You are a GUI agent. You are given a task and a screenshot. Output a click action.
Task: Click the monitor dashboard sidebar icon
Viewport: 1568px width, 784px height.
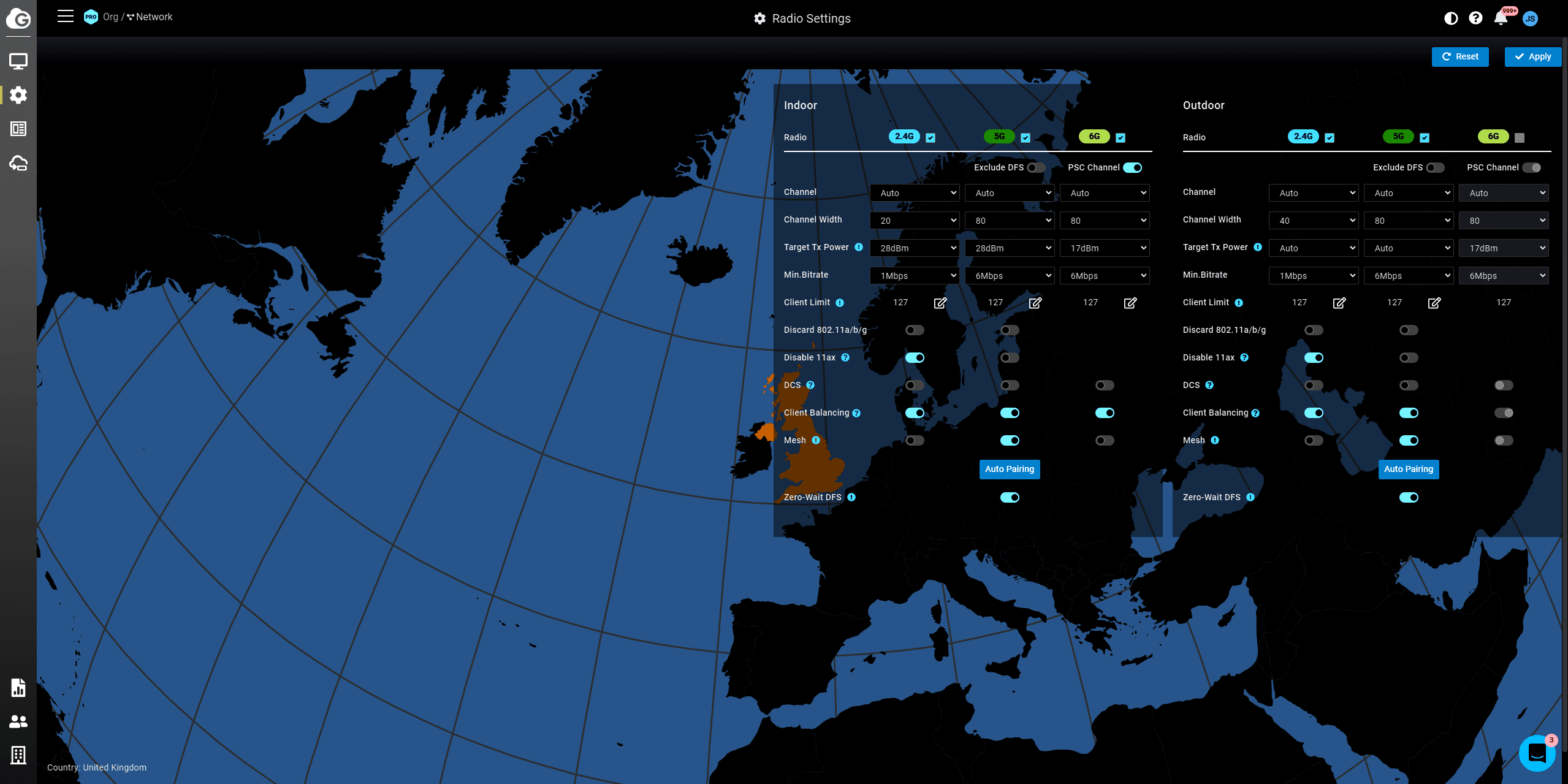[18, 61]
